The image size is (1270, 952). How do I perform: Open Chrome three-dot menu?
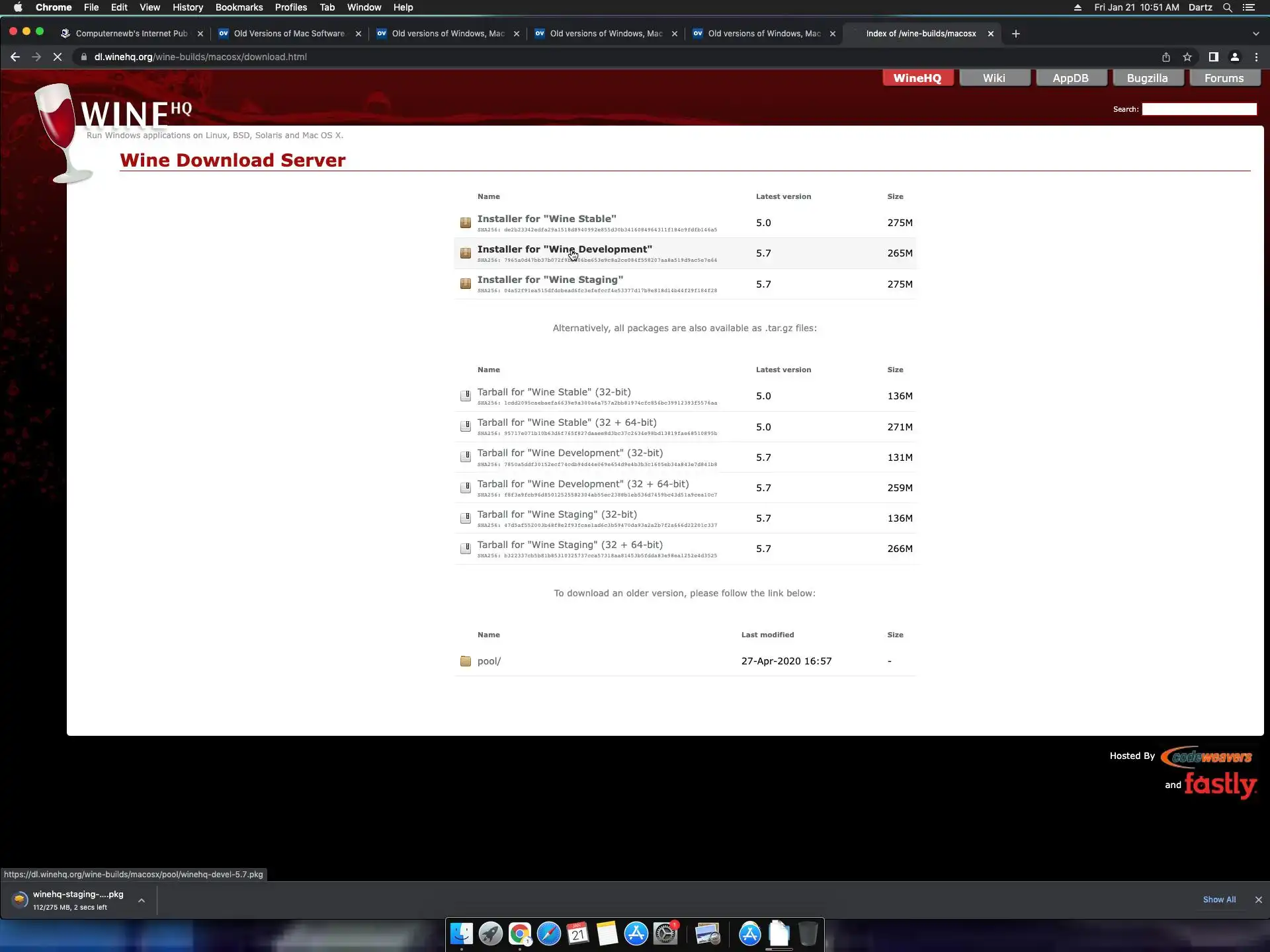click(x=1256, y=57)
